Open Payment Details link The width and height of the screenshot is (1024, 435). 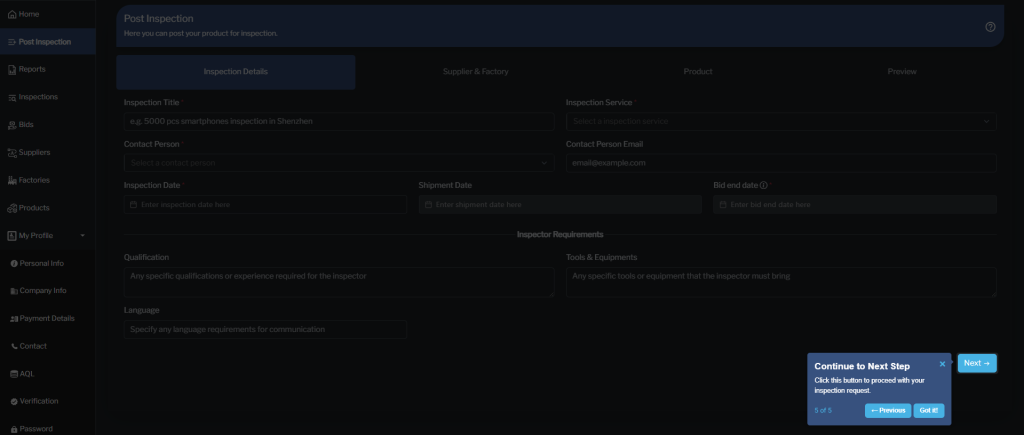[x=48, y=319]
